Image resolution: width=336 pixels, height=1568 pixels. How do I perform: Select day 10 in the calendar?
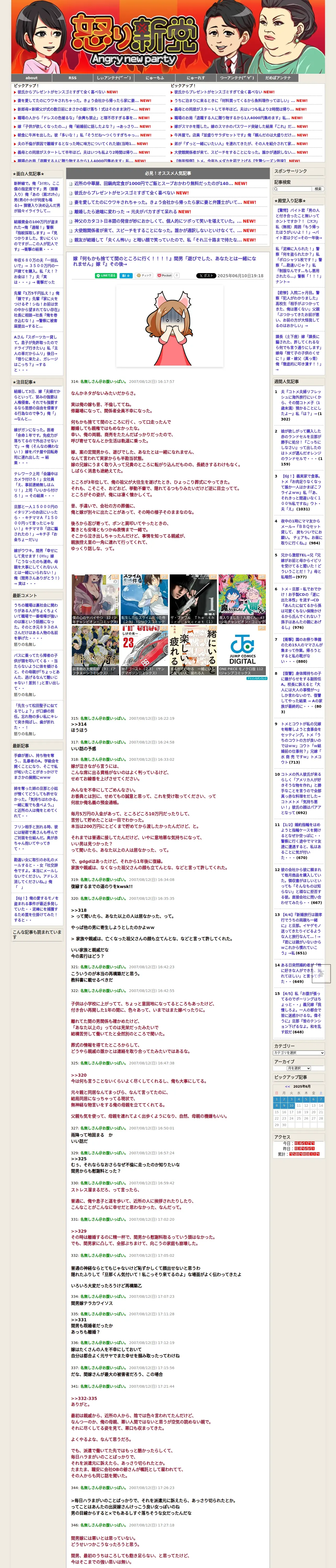[x=292, y=1105]
